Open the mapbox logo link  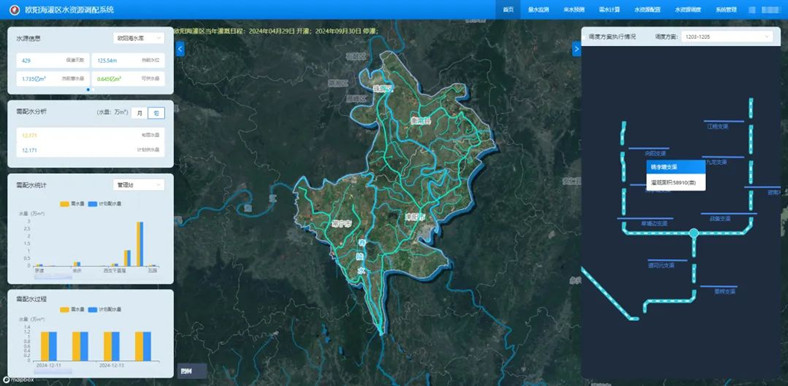(18, 380)
